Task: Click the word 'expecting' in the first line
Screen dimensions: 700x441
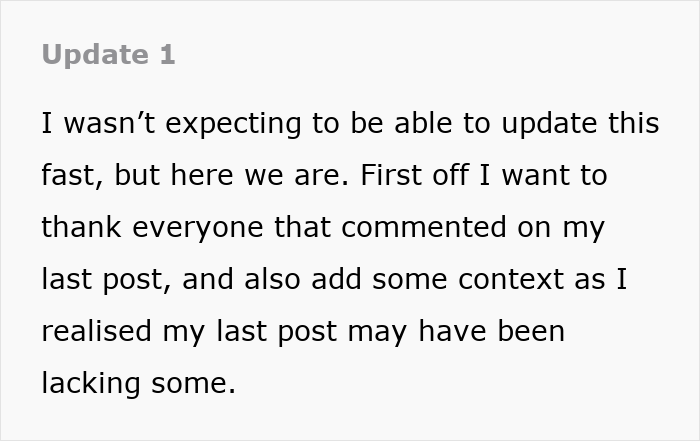Action: click(x=233, y=124)
